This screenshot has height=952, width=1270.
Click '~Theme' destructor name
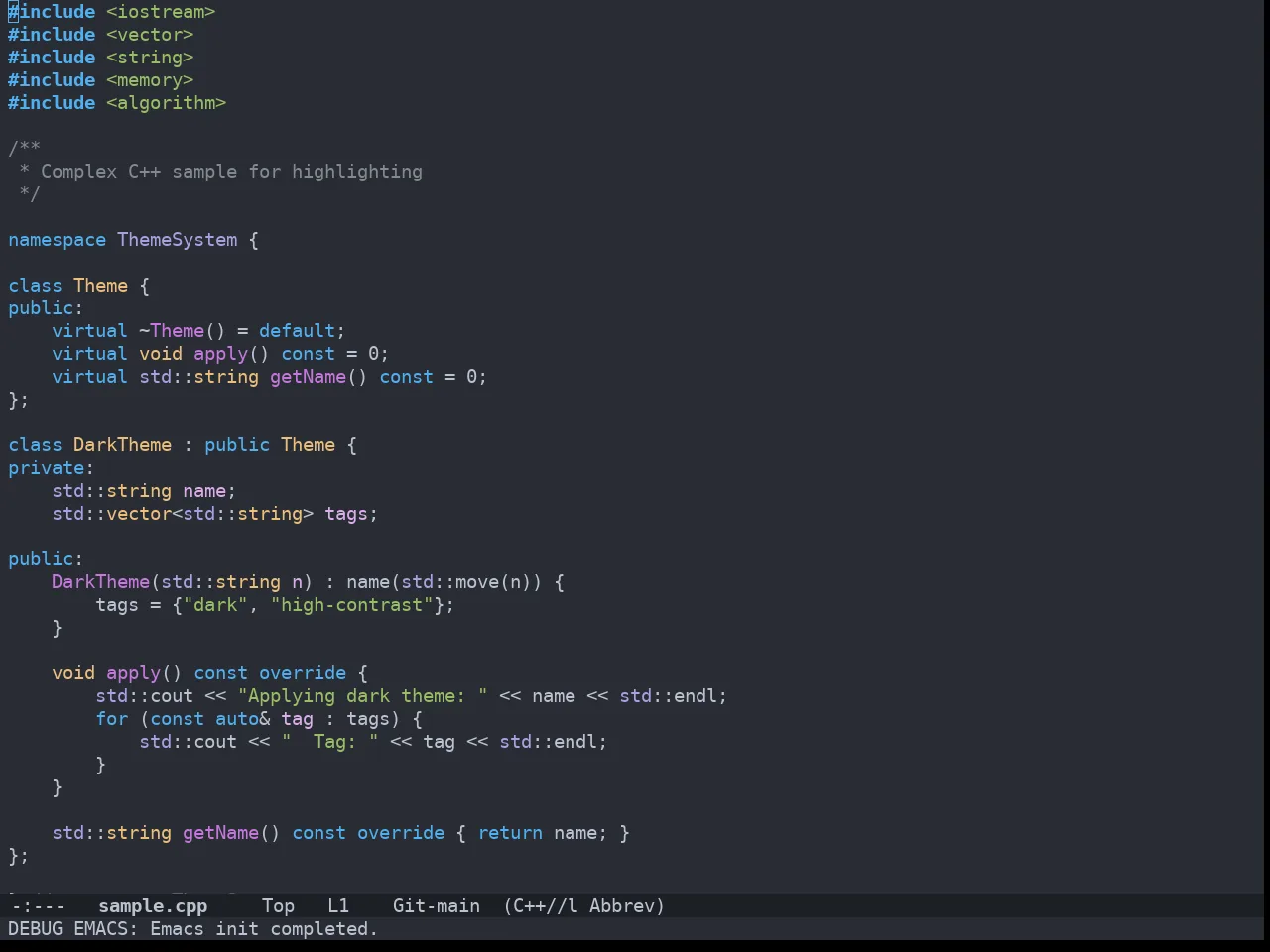point(172,331)
